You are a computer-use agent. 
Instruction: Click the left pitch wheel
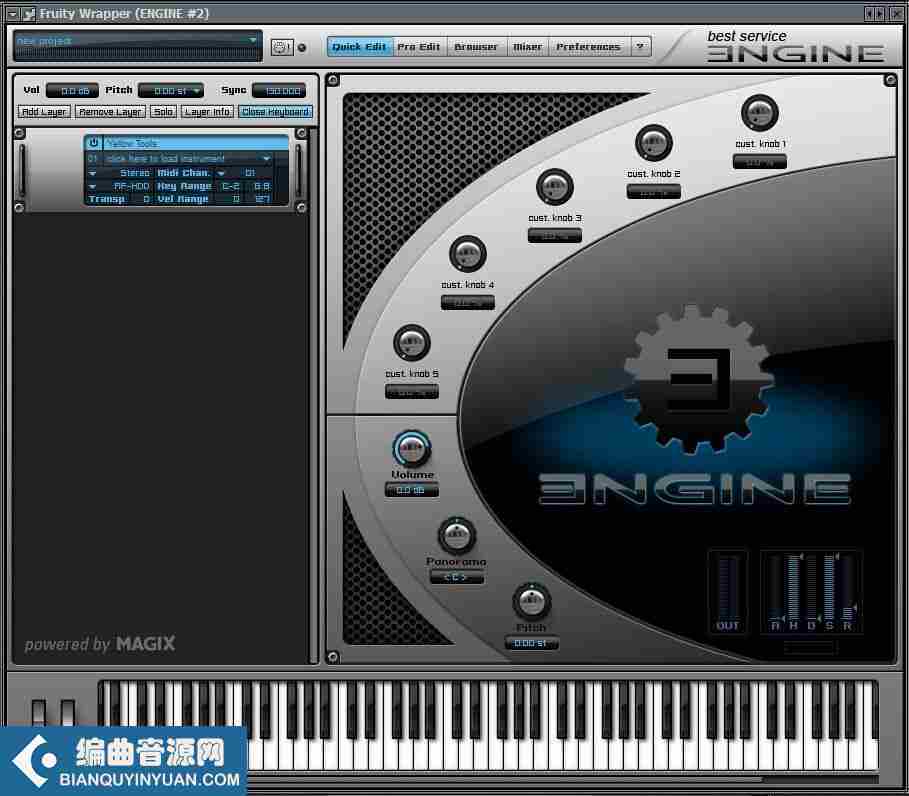click(38, 713)
